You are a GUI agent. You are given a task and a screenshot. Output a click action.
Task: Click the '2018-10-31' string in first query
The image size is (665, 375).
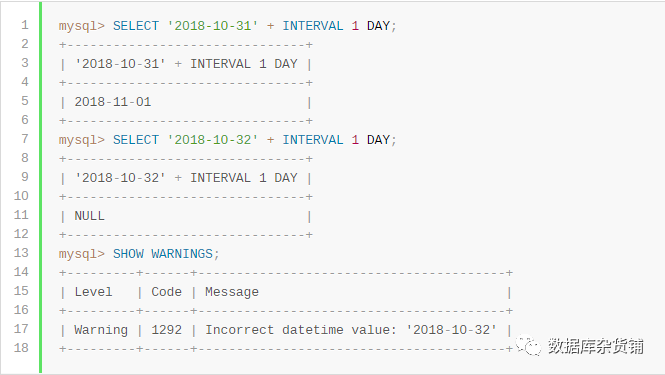[x=212, y=26]
